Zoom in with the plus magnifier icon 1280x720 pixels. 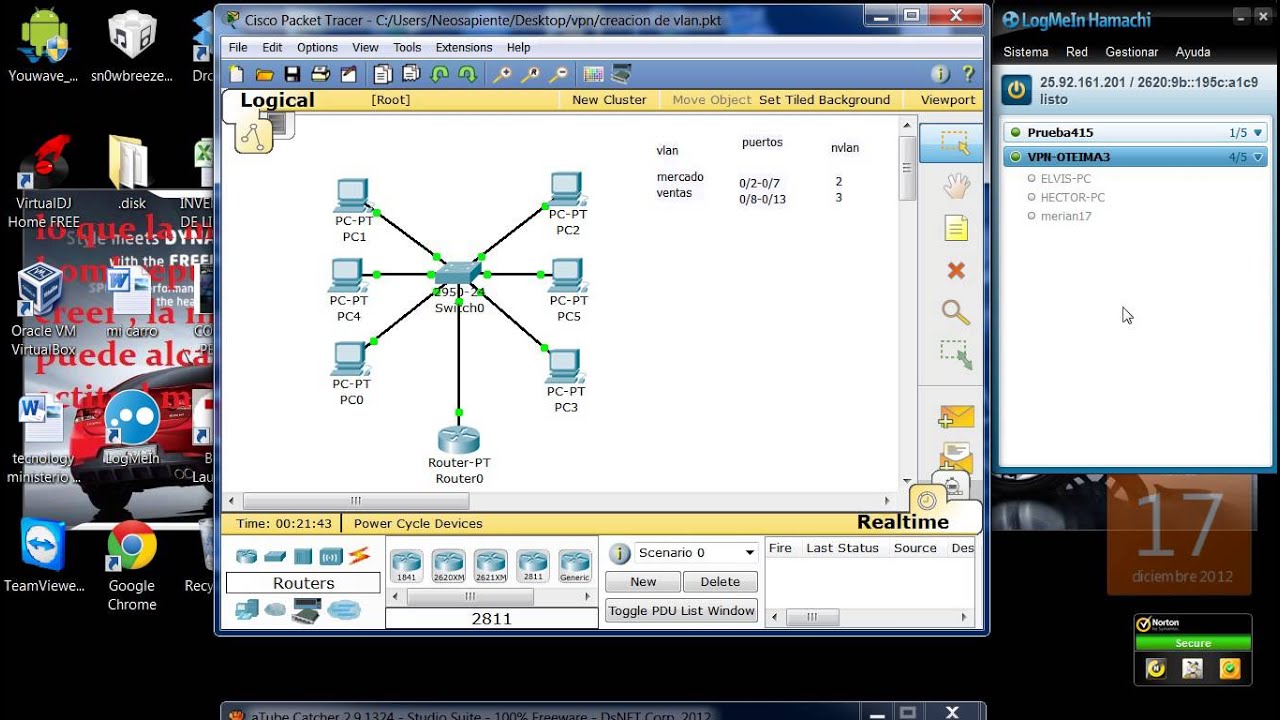502,74
